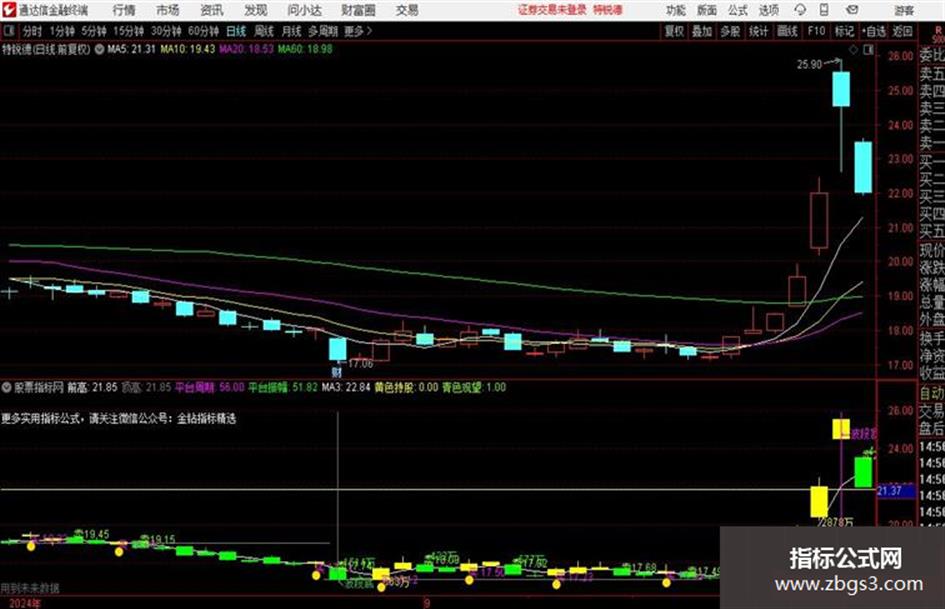Switch to the 30分钟 period
This screenshot has height=609, width=945.
(x=166, y=31)
